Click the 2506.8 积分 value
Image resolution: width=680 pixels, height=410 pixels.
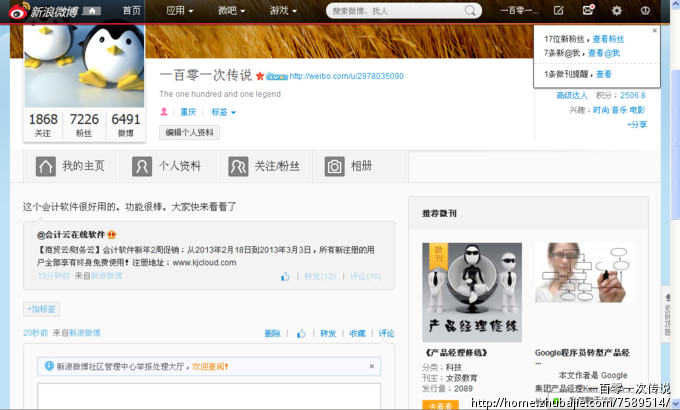tap(632, 95)
